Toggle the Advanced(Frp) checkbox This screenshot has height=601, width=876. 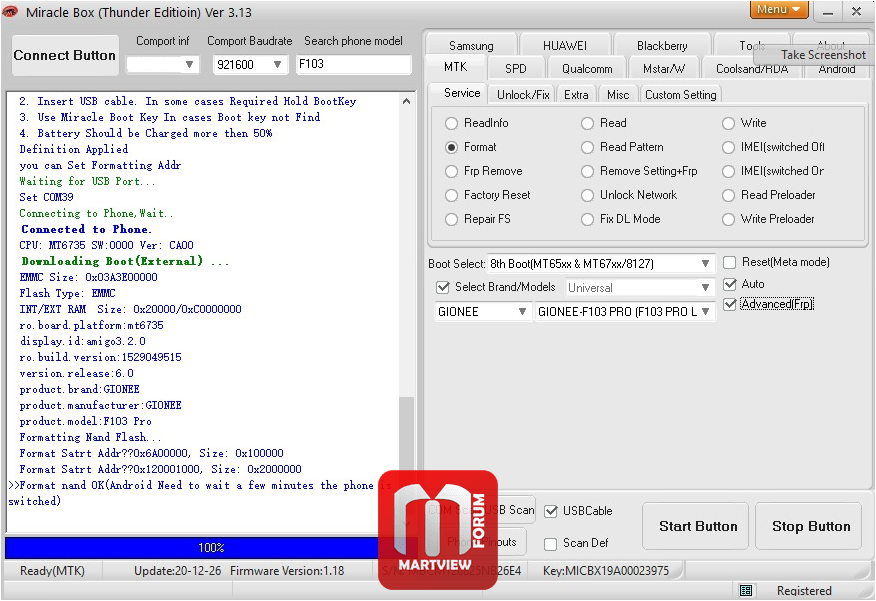(730, 304)
